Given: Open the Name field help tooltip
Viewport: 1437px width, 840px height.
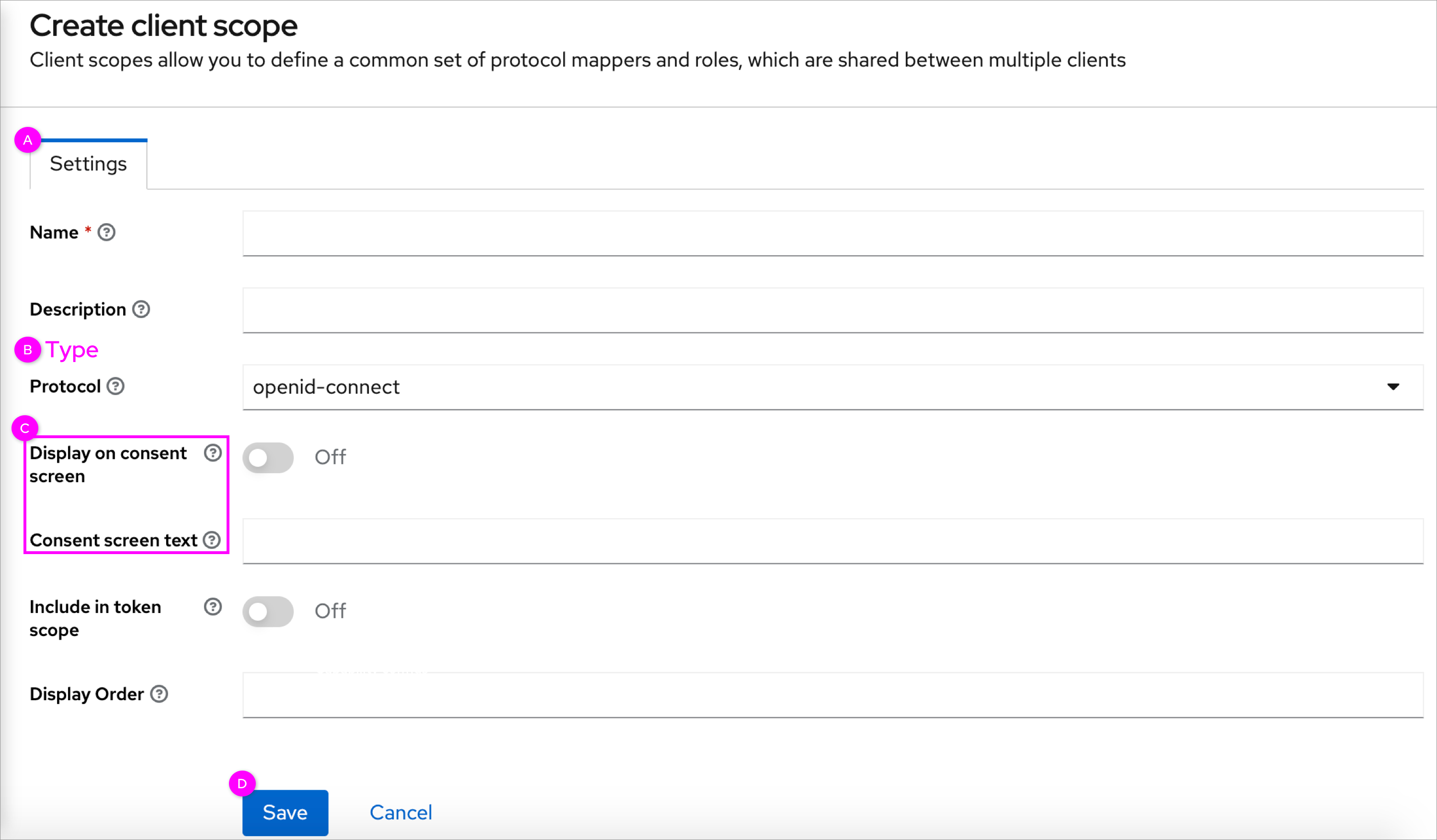Looking at the screenshot, I should (x=107, y=232).
